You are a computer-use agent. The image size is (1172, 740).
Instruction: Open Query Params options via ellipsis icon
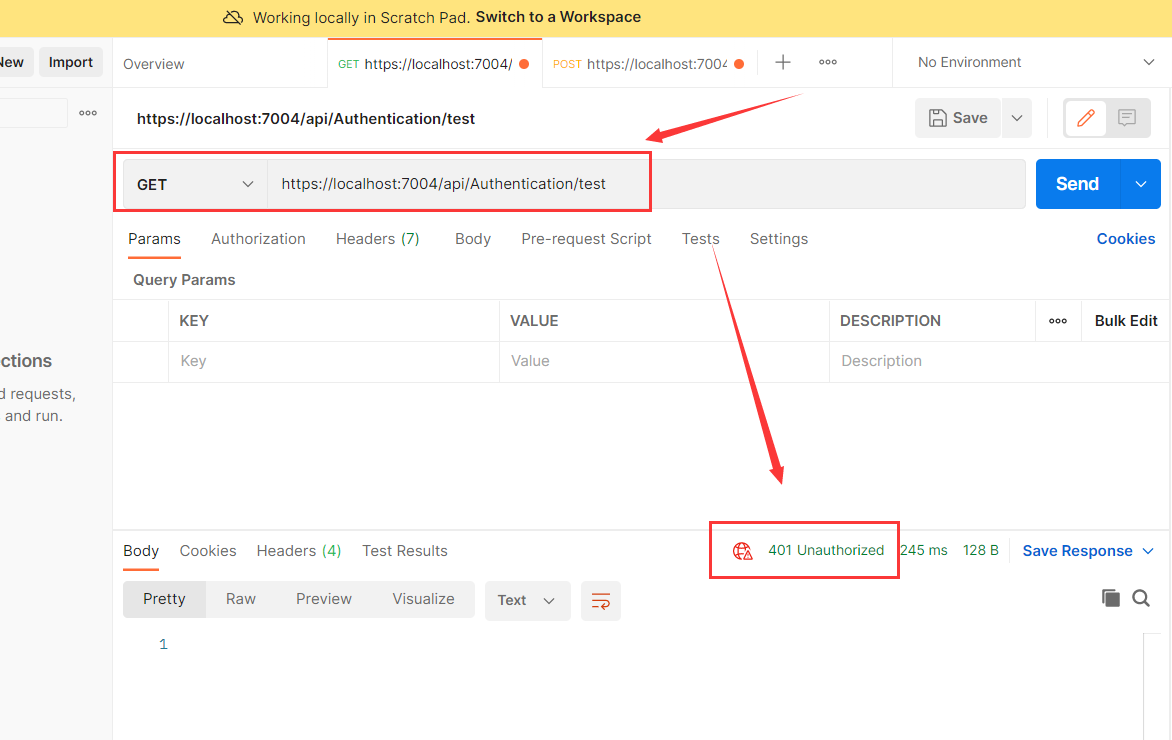[x=1058, y=320]
